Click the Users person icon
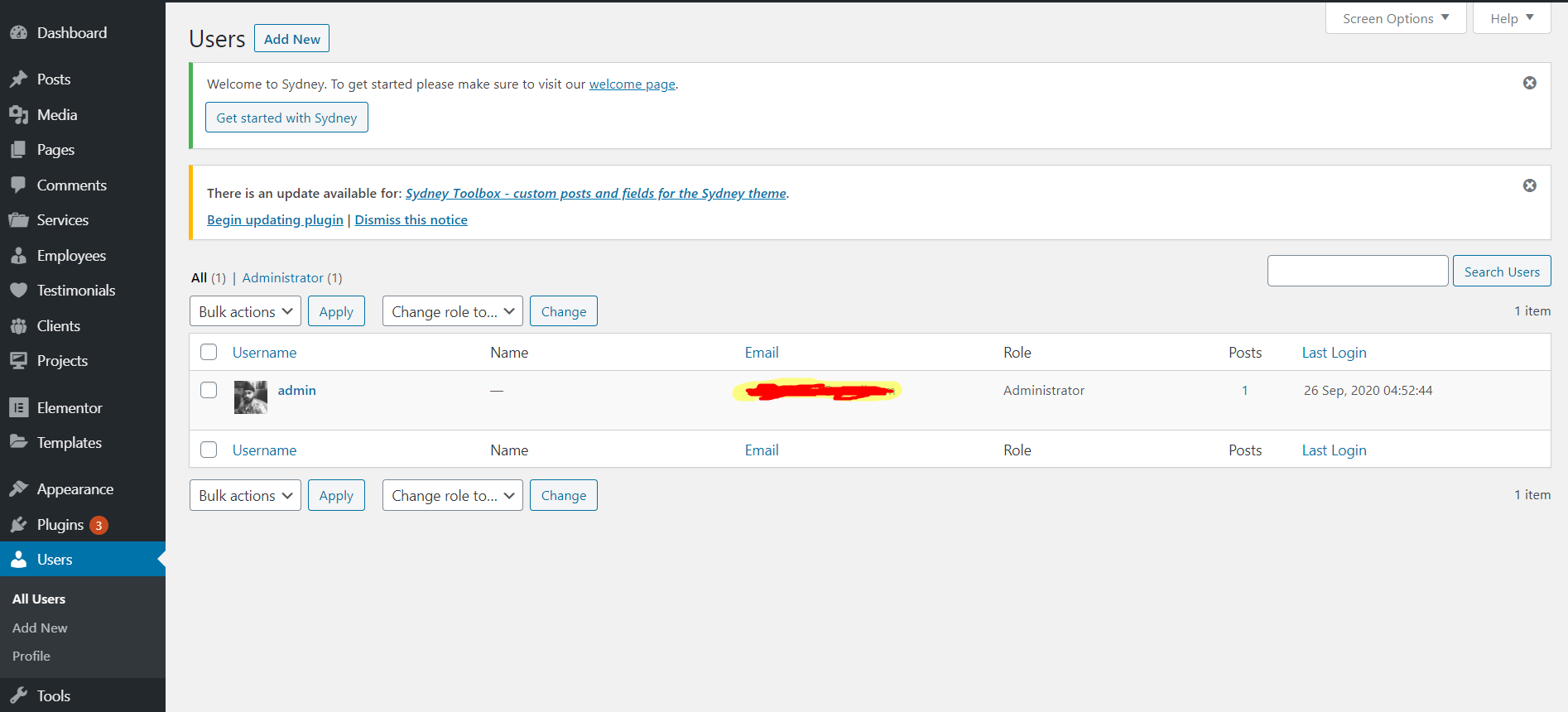Screen dimensions: 1568x712 click(18, 560)
